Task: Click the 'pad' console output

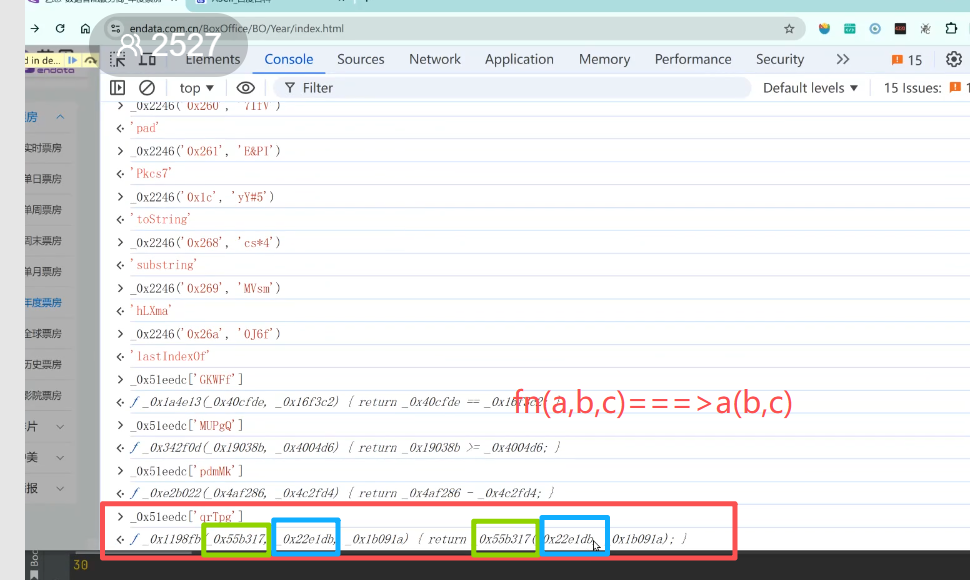Action: coord(144,128)
